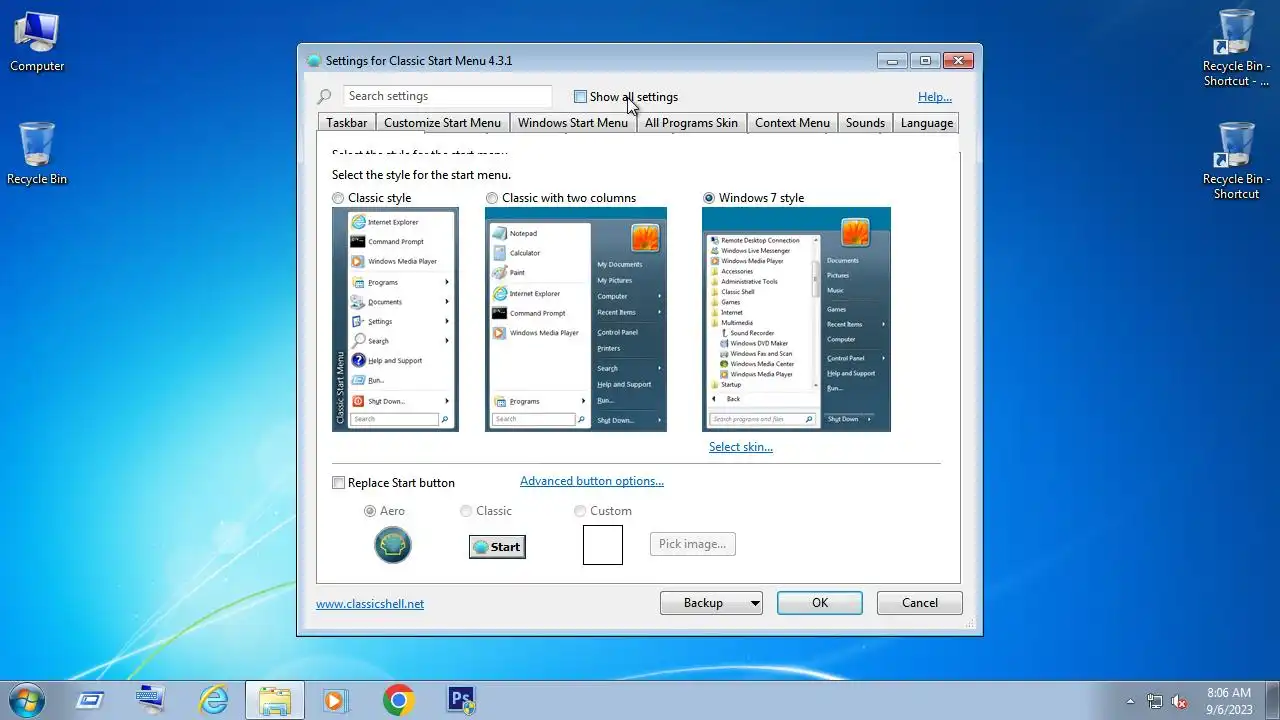Click the Classic Start button image
1280x720 pixels.
tap(497, 547)
